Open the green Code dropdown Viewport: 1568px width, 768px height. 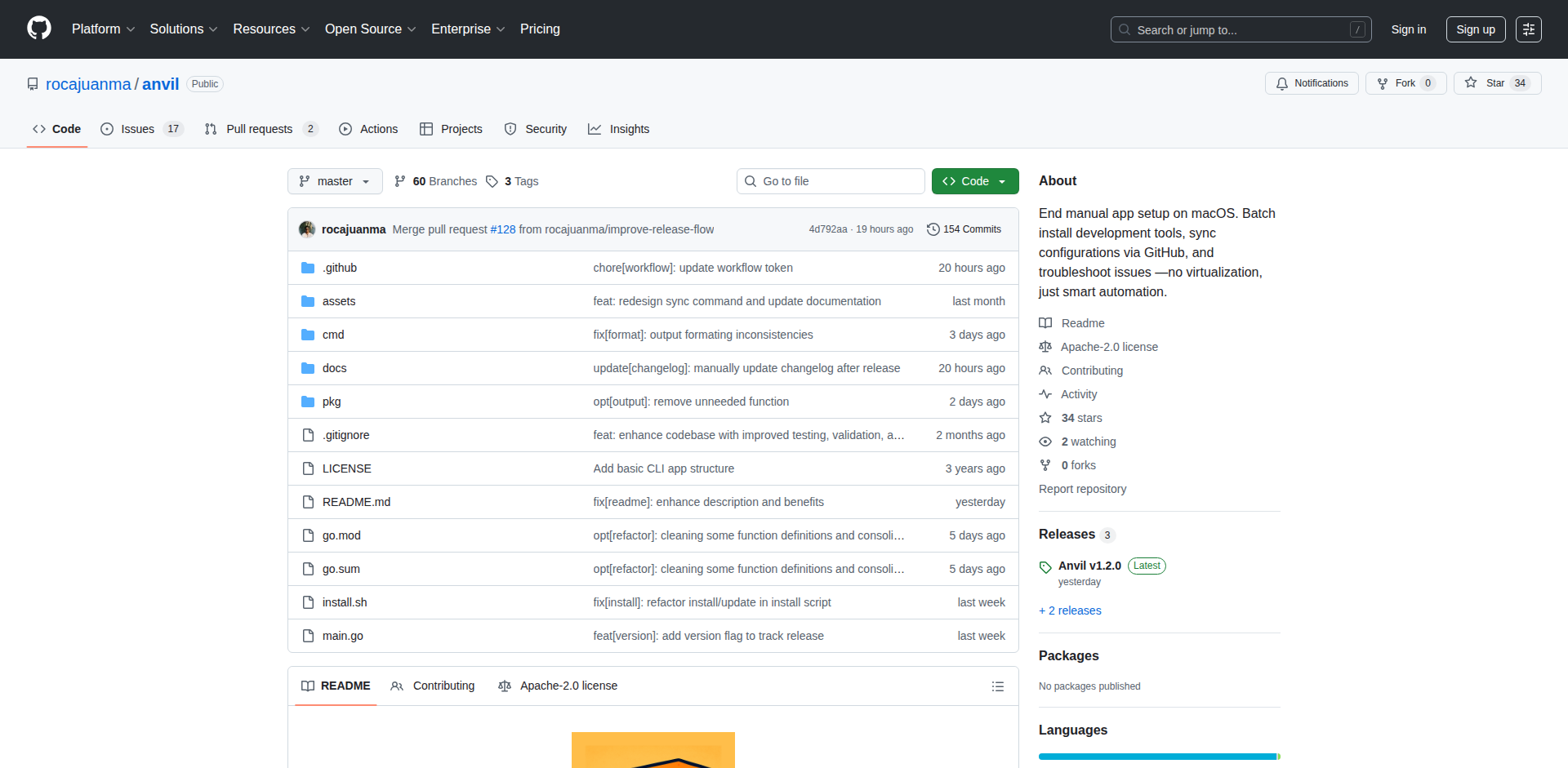(975, 181)
